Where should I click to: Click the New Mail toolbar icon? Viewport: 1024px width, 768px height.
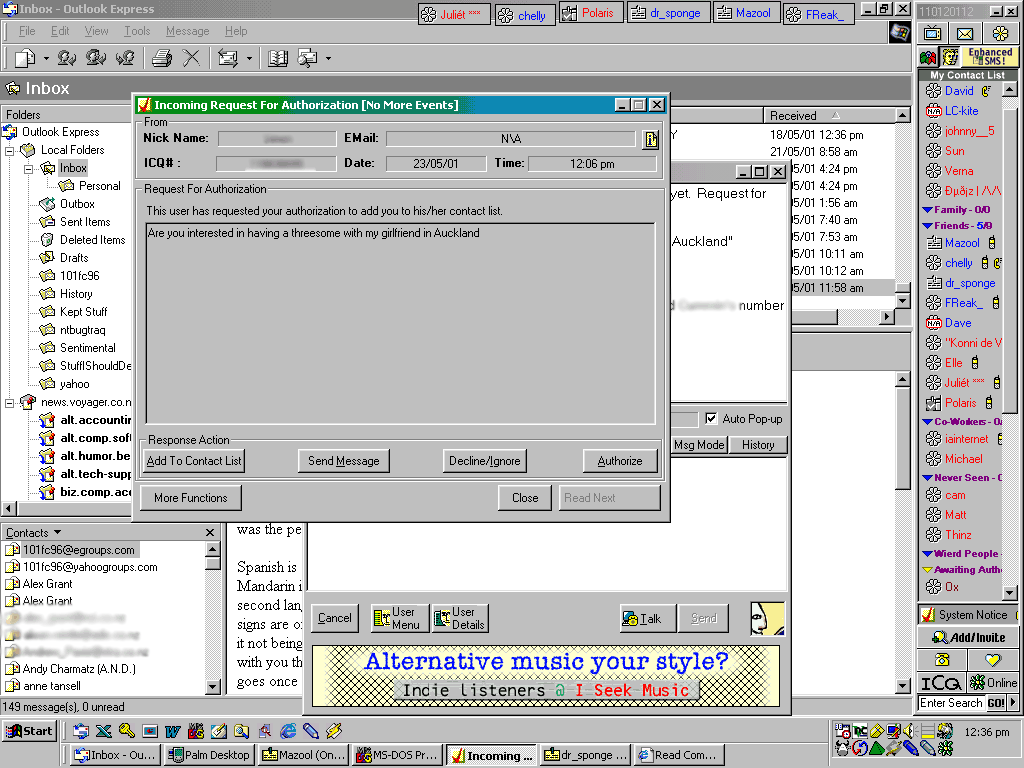click(25, 58)
